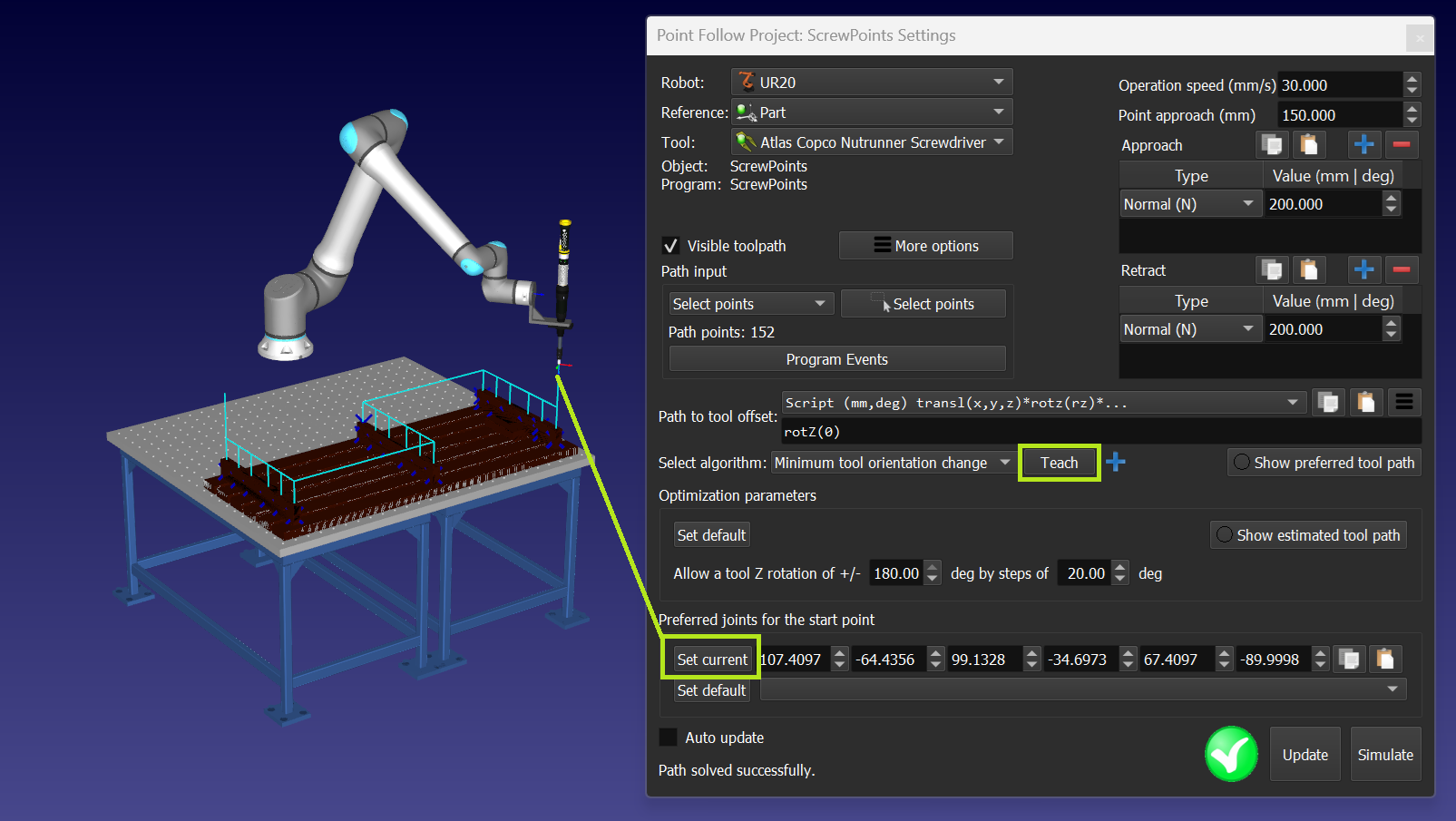Click the blue plus beside Teach
Screen dimensions: 1456x821
1116,463
